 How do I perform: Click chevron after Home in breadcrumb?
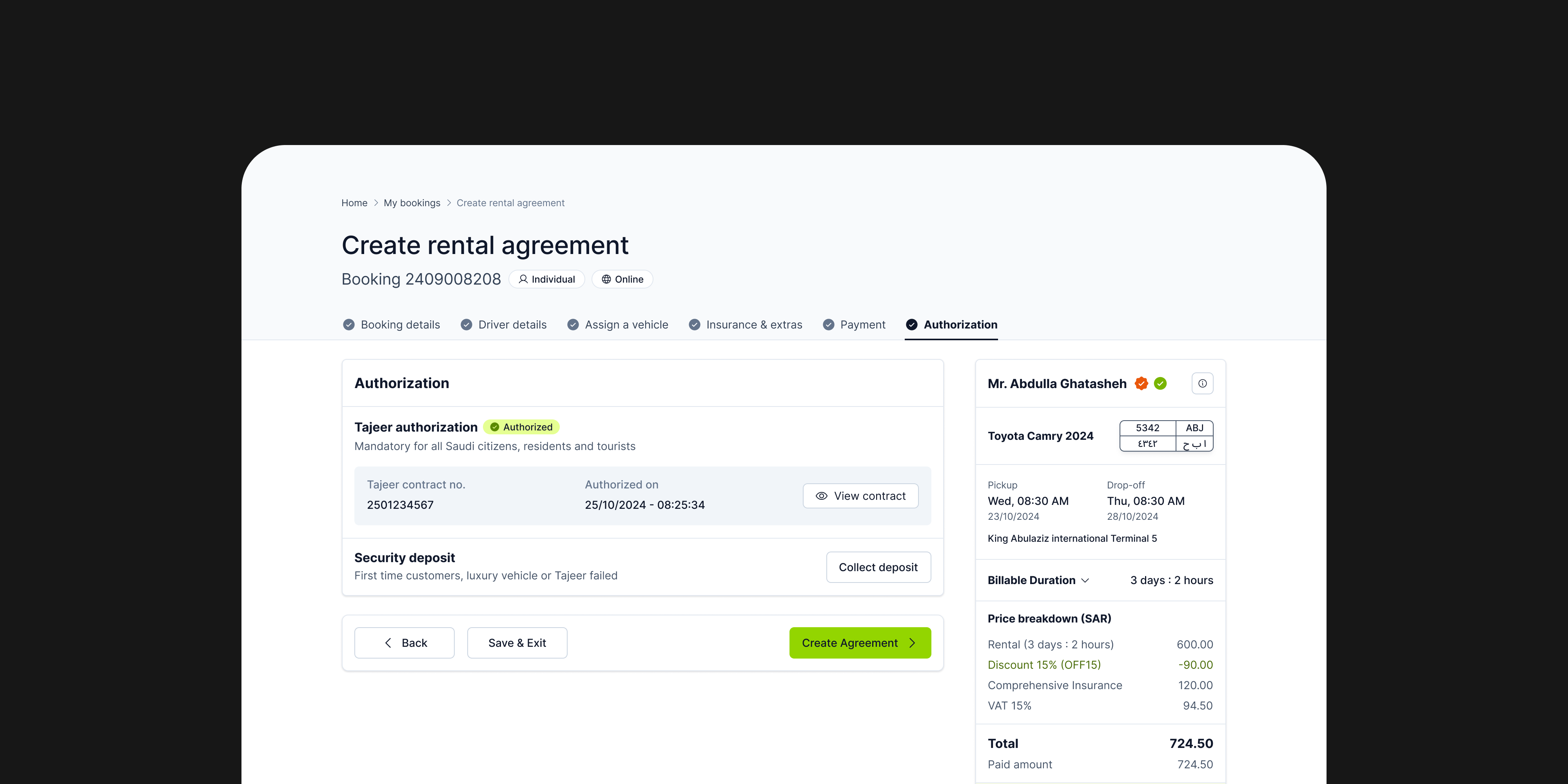[x=376, y=203]
